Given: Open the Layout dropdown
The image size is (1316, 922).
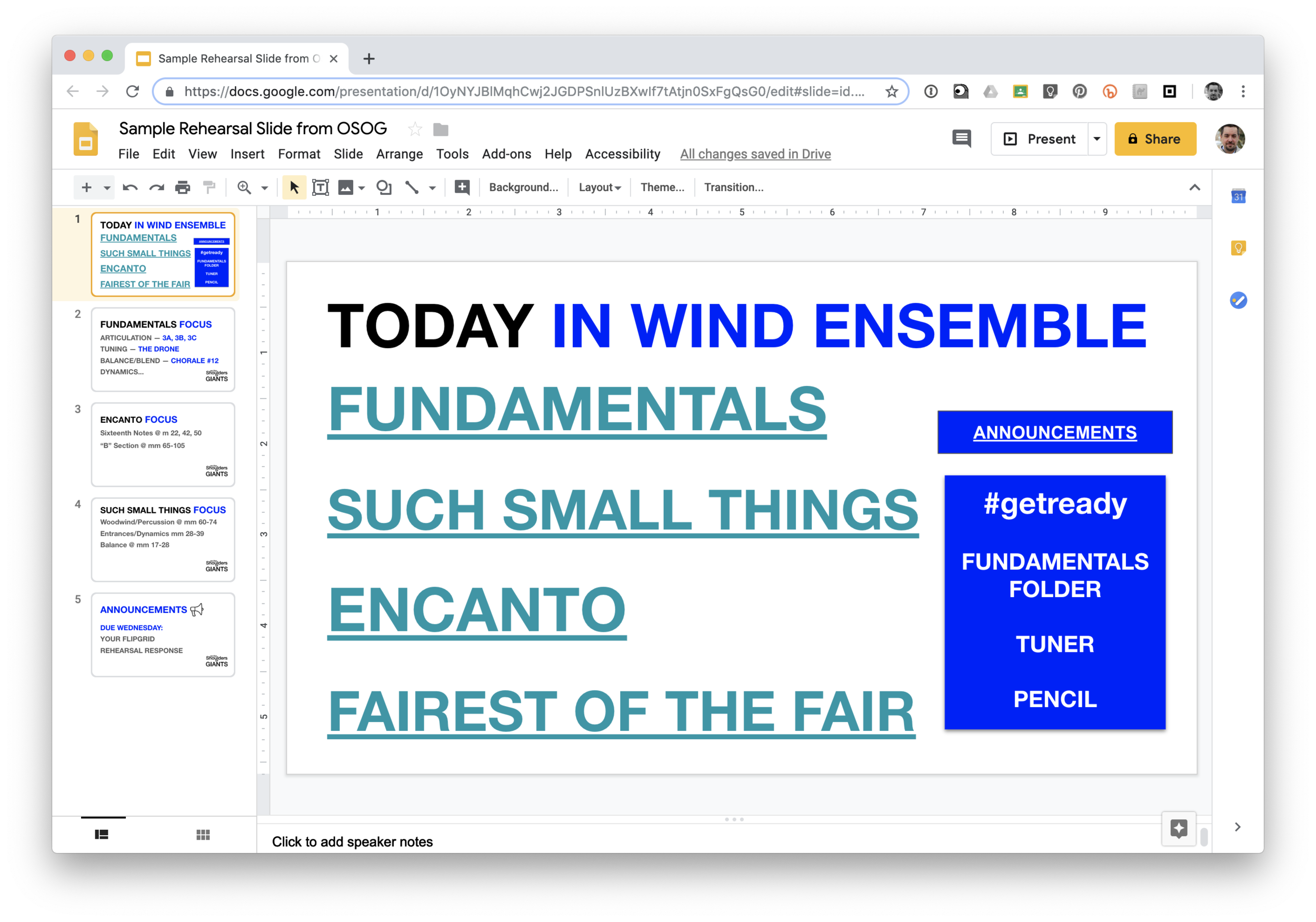Looking at the screenshot, I should [600, 187].
